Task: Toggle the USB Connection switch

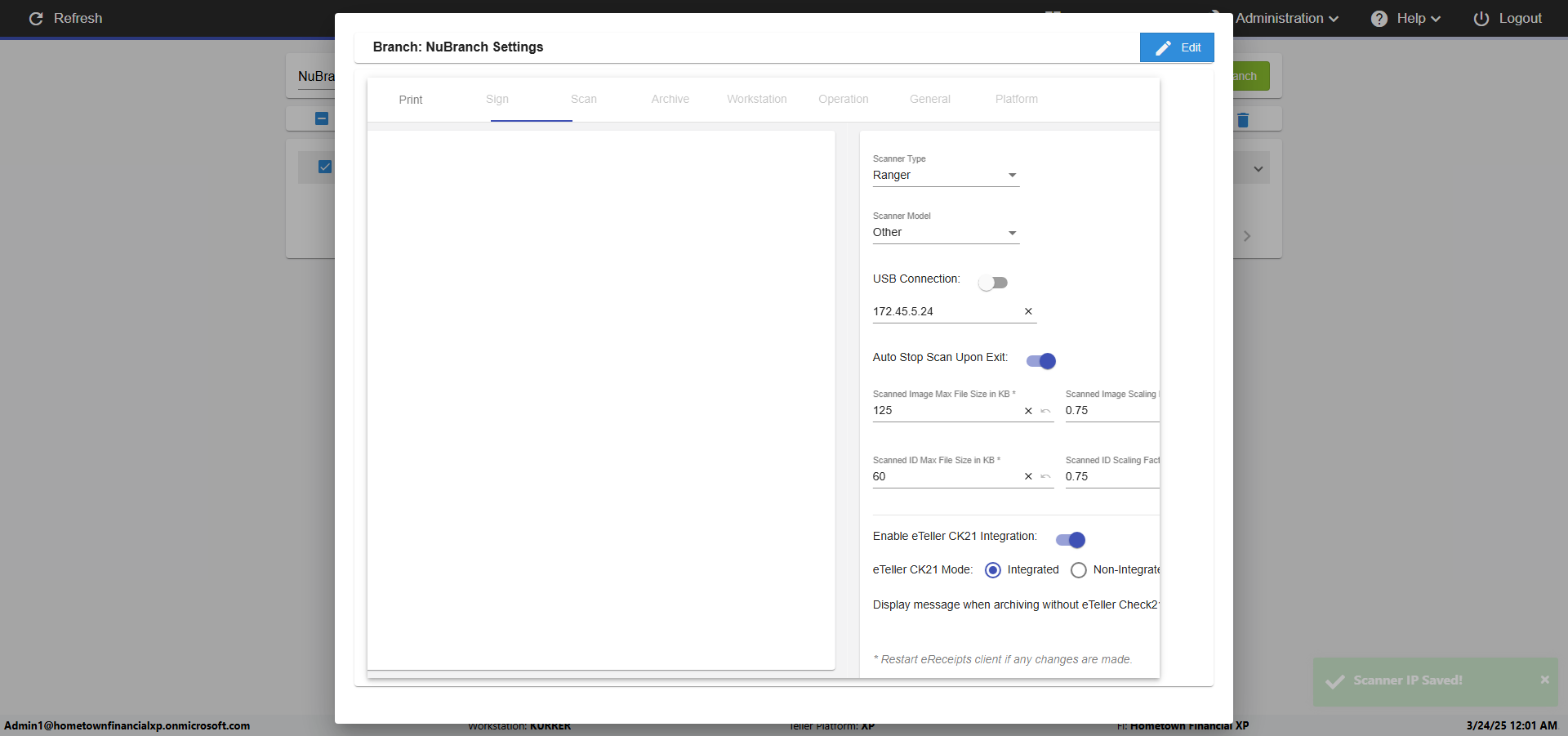Action: [x=993, y=283]
